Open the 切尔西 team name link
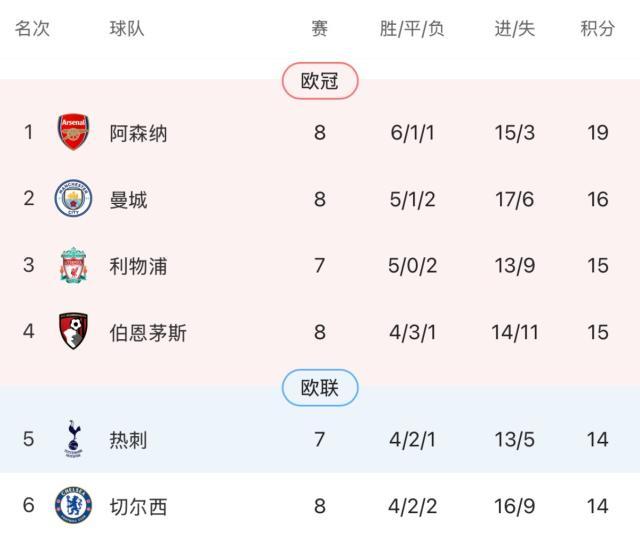The height and width of the screenshot is (540, 640). pos(138,506)
